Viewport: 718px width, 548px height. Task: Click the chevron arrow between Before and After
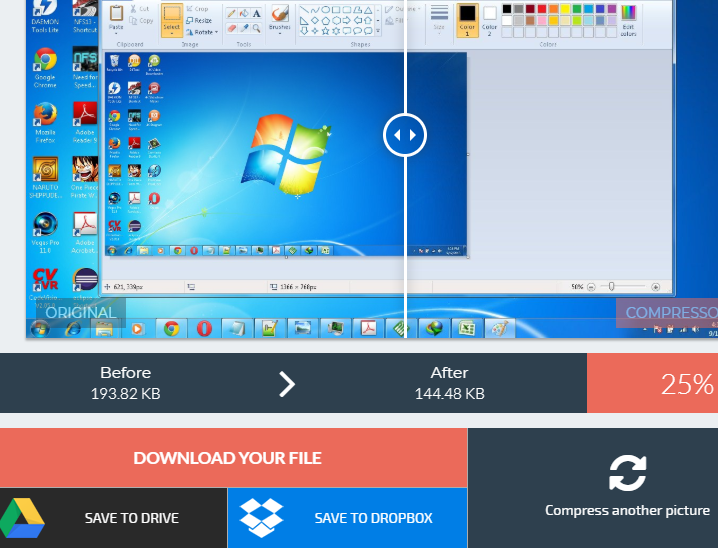(287, 384)
